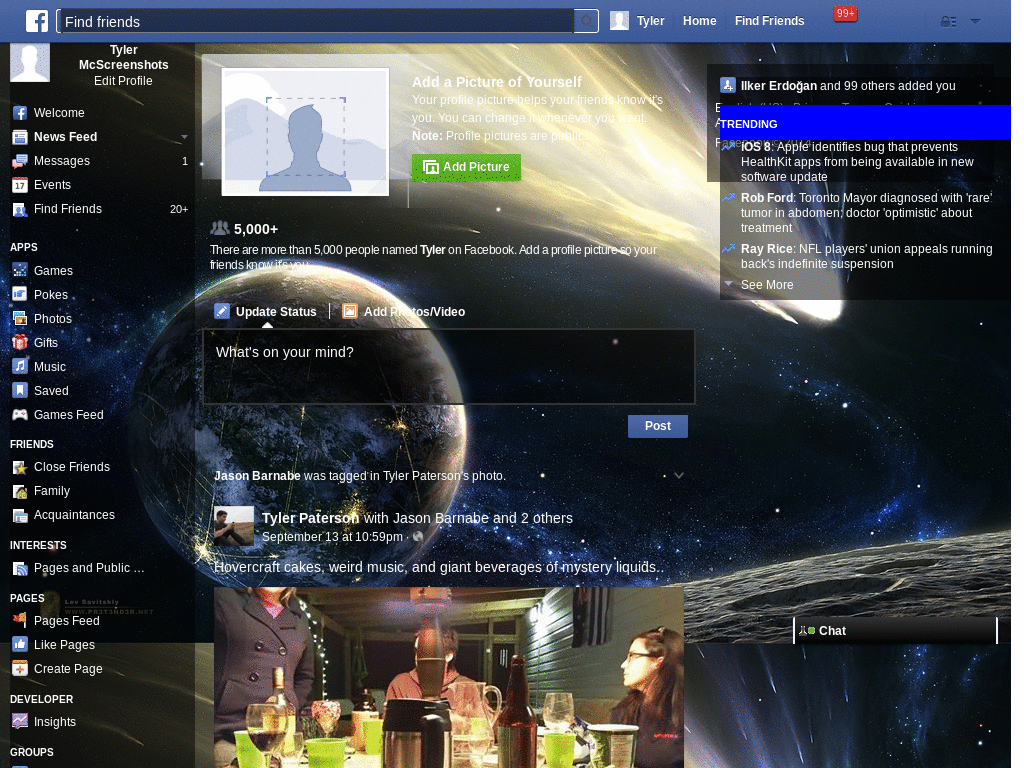Open privacy shortcuts lock icon

coord(948,22)
